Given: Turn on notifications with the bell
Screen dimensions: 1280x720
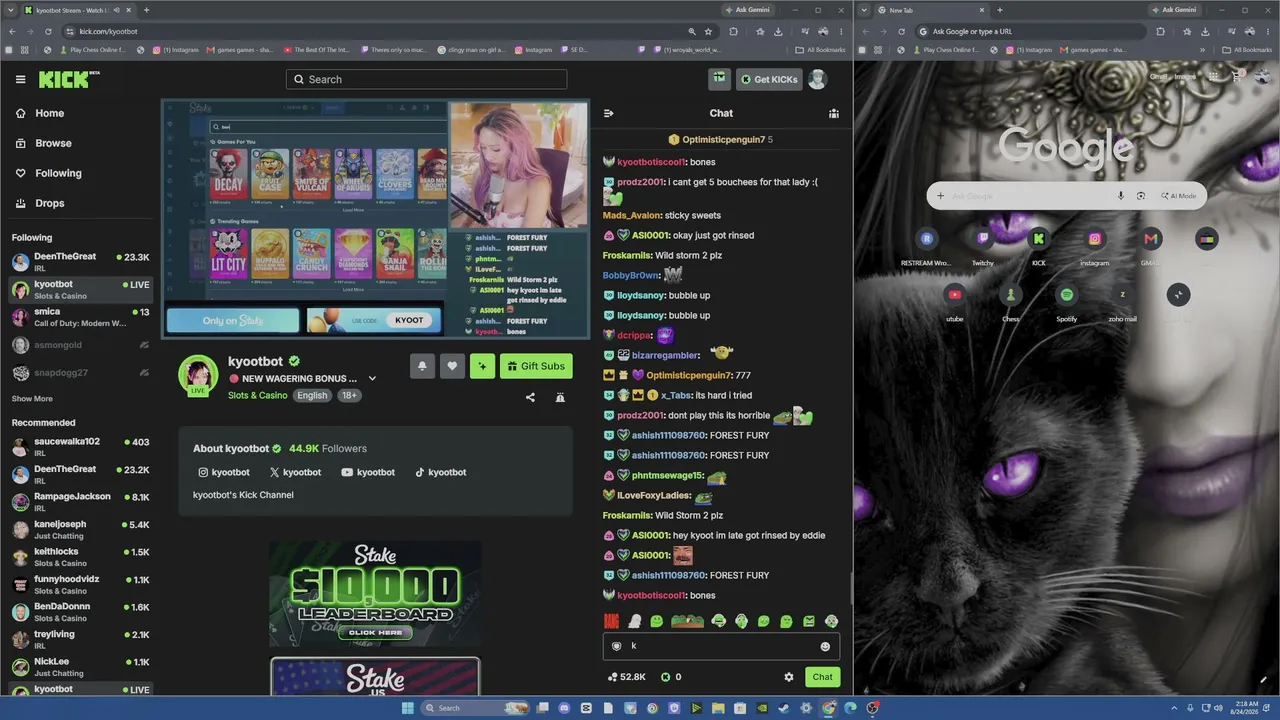Looking at the screenshot, I should tap(422, 366).
